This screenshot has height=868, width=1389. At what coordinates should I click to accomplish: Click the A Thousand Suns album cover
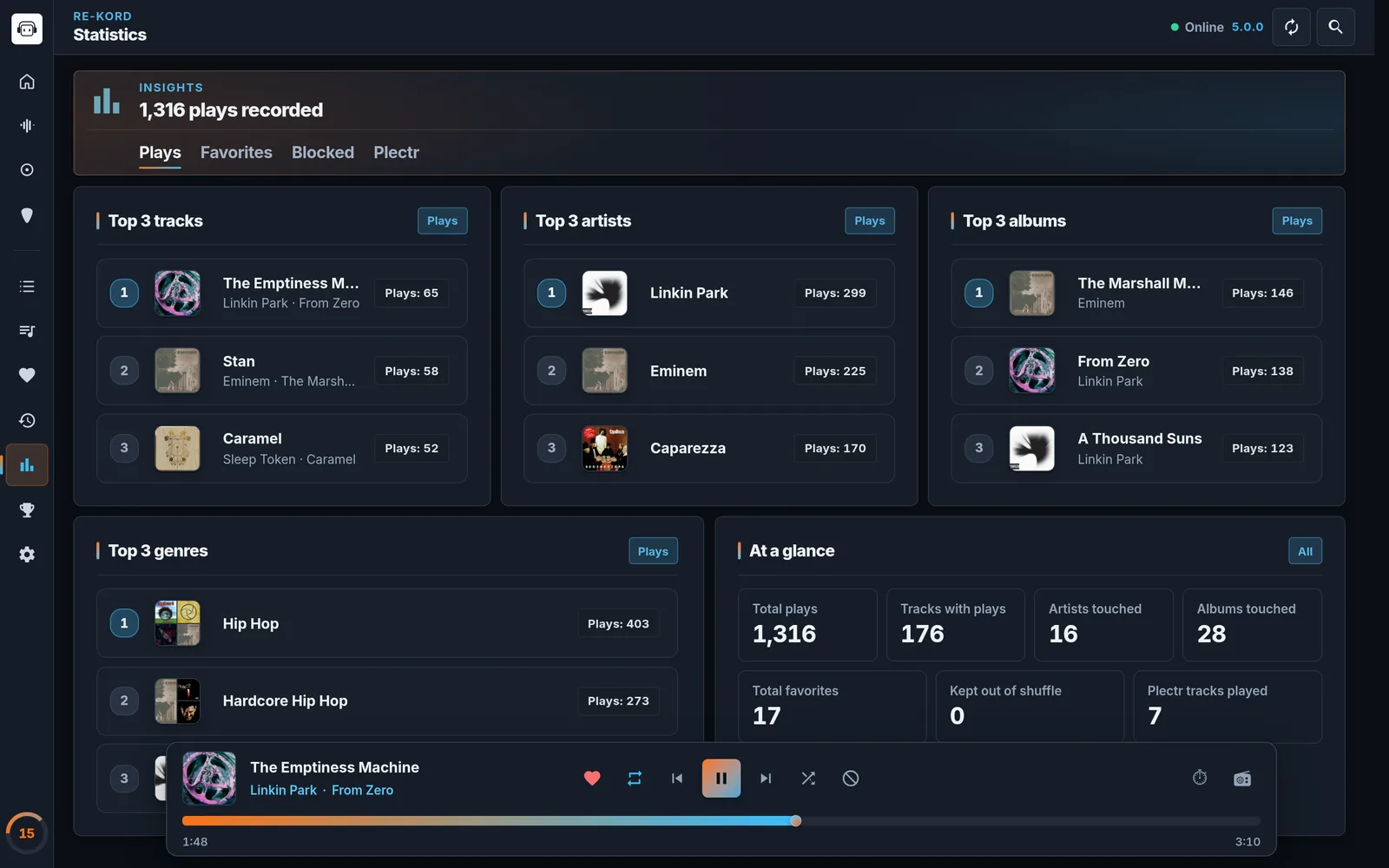tap(1031, 448)
